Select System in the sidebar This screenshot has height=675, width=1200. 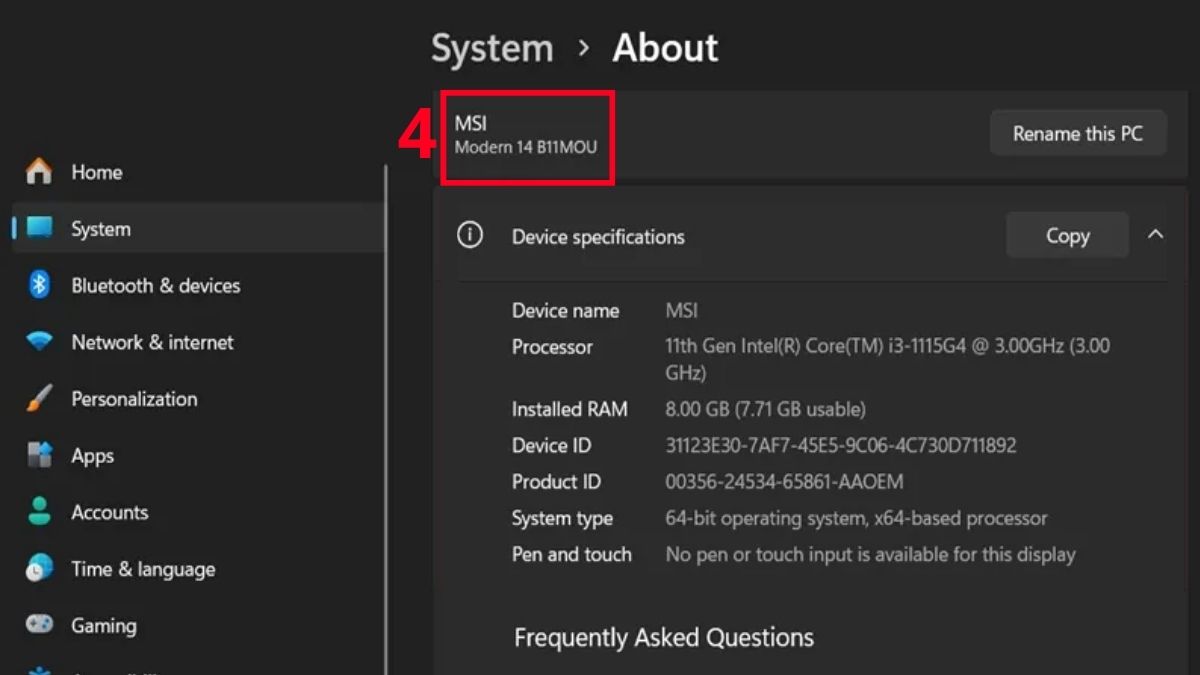[198, 228]
